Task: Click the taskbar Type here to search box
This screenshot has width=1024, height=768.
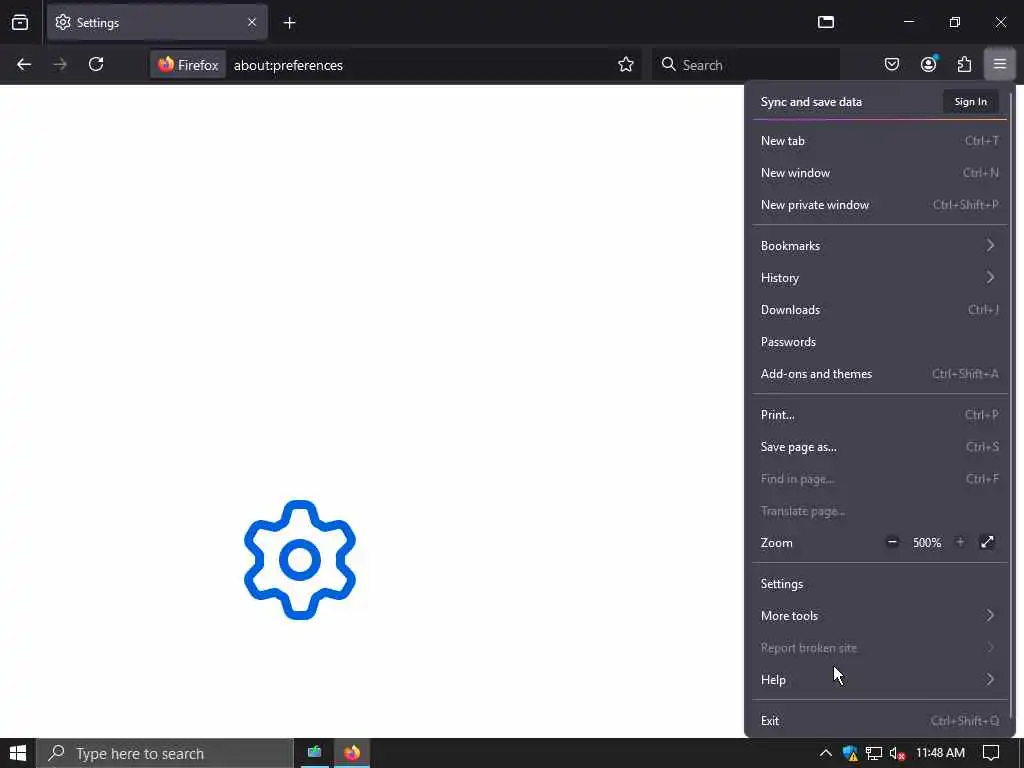Action: tap(165, 753)
